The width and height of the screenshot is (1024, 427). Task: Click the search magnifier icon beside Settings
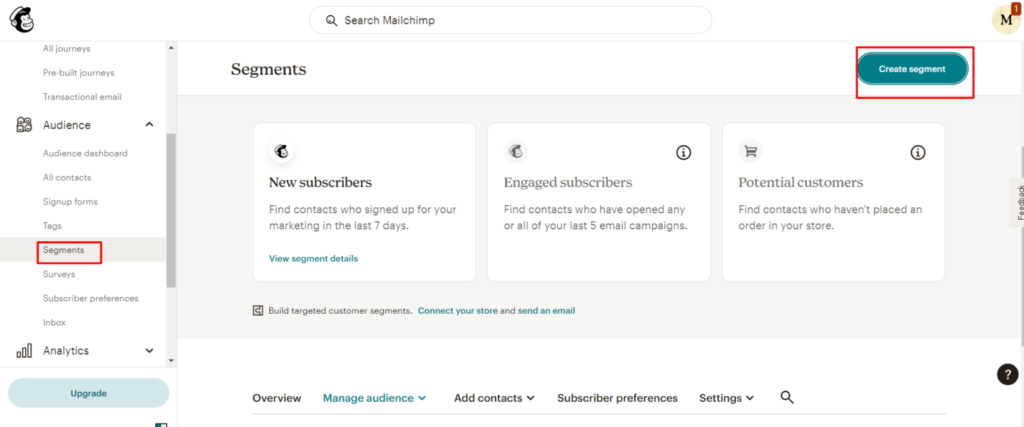[x=786, y=398]
